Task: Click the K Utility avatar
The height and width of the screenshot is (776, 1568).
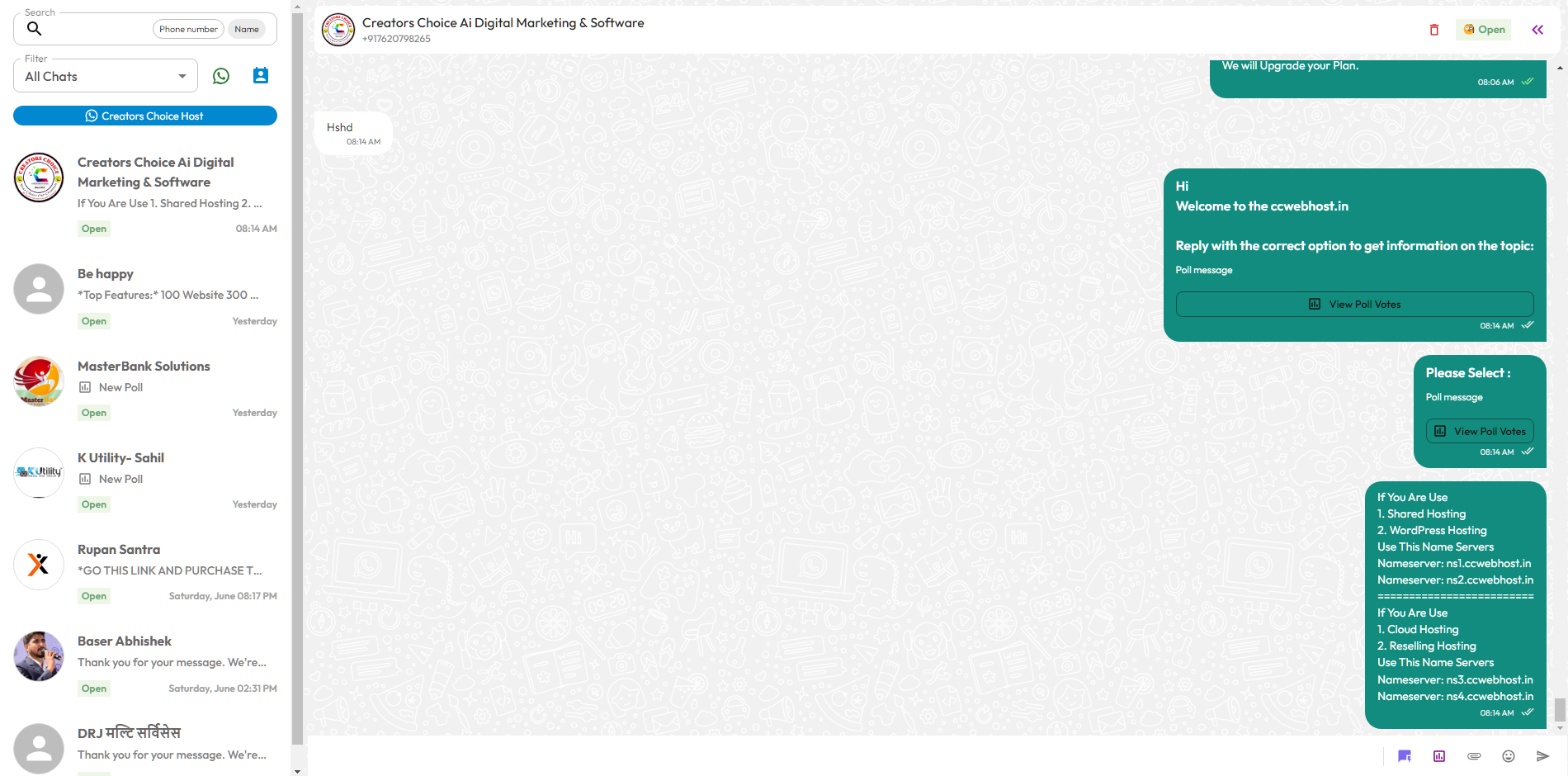Action: click(39, 473)
